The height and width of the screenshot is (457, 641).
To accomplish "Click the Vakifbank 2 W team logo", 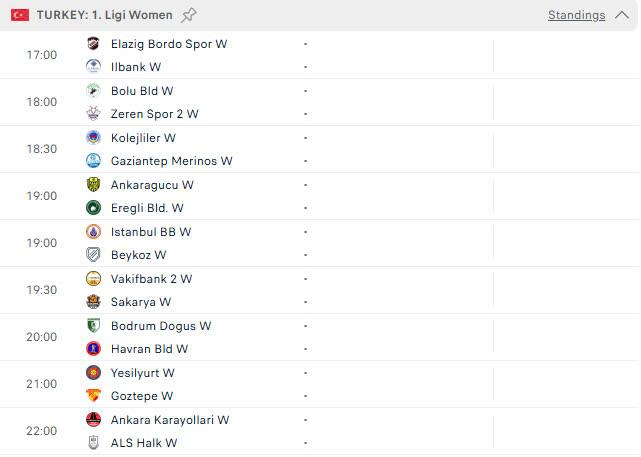I will coord(93,278).
